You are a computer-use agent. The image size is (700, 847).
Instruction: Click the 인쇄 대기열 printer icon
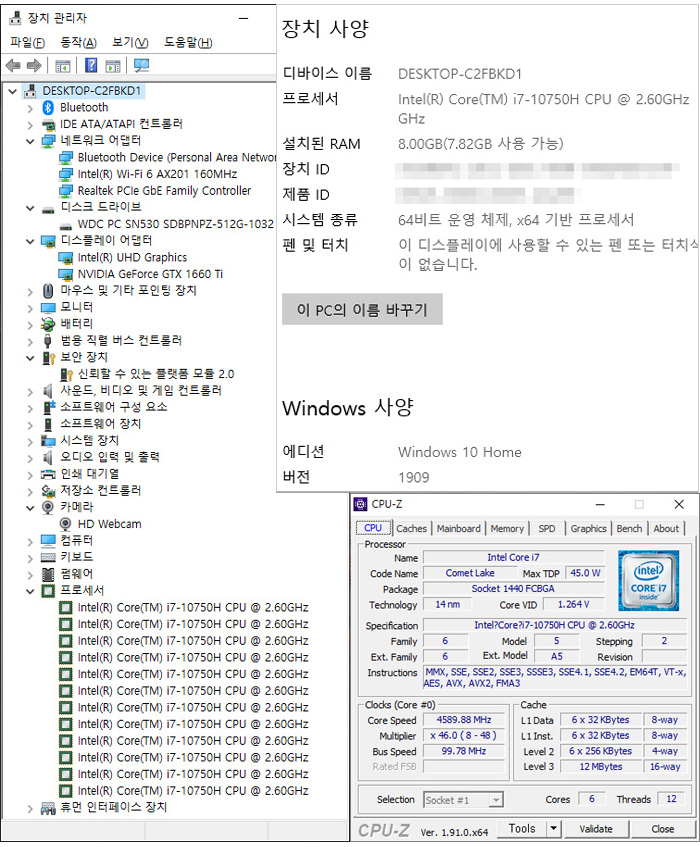(x=48, y=474)
